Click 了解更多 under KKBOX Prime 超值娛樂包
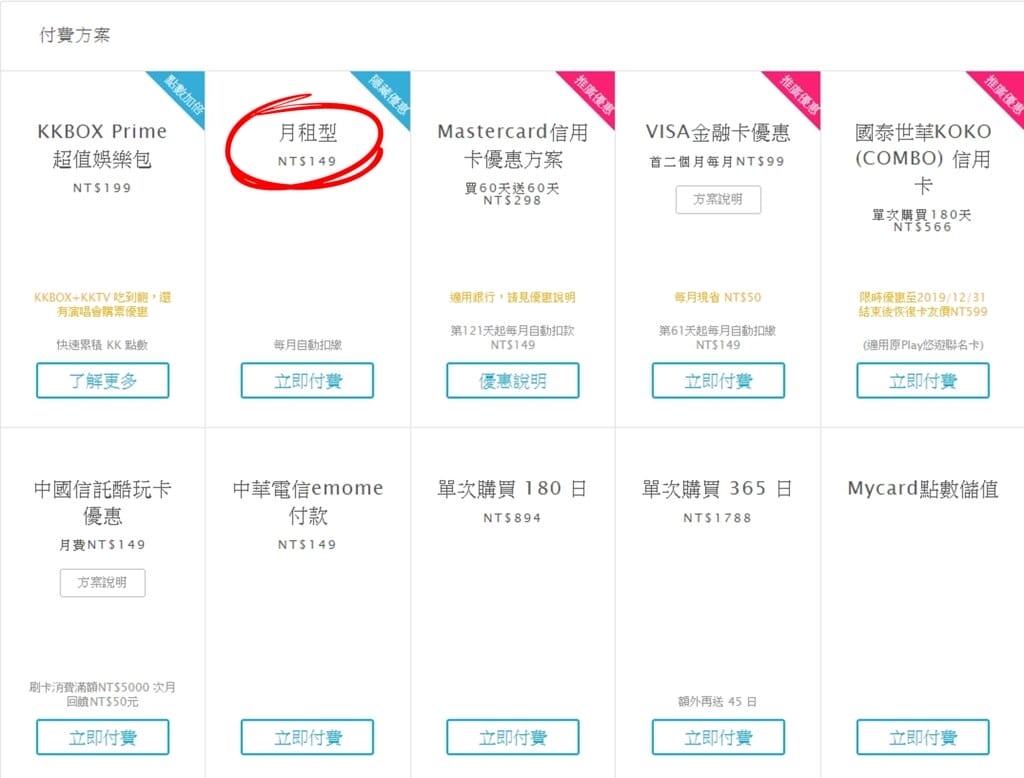 [x=103, y=381]
